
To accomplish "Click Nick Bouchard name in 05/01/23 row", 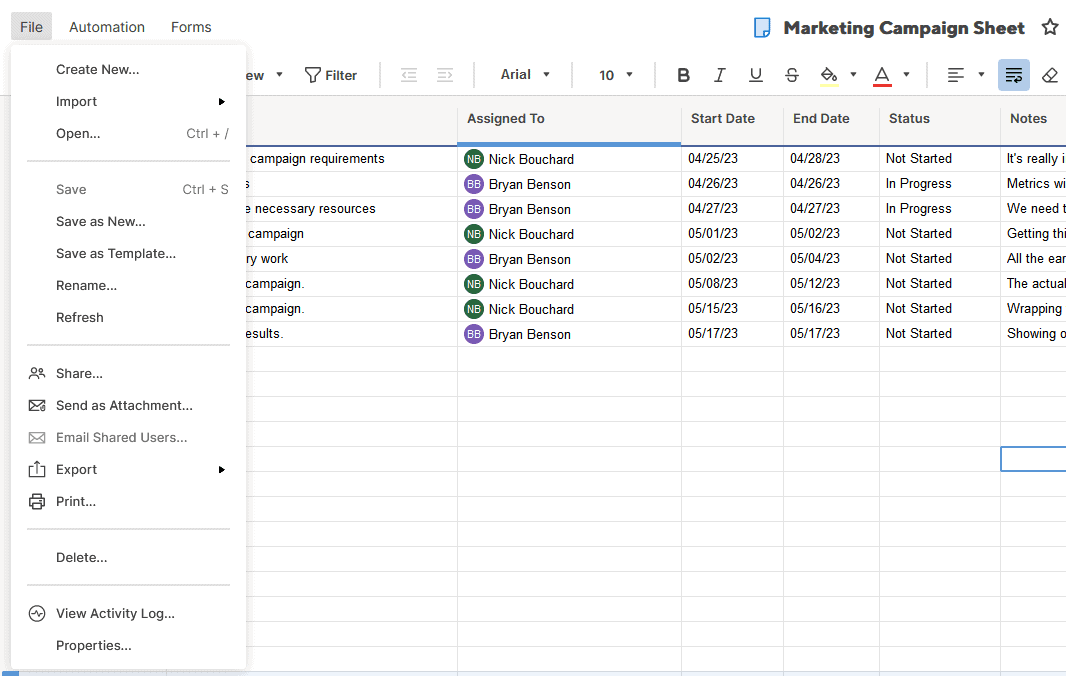I will coord(531,235).
